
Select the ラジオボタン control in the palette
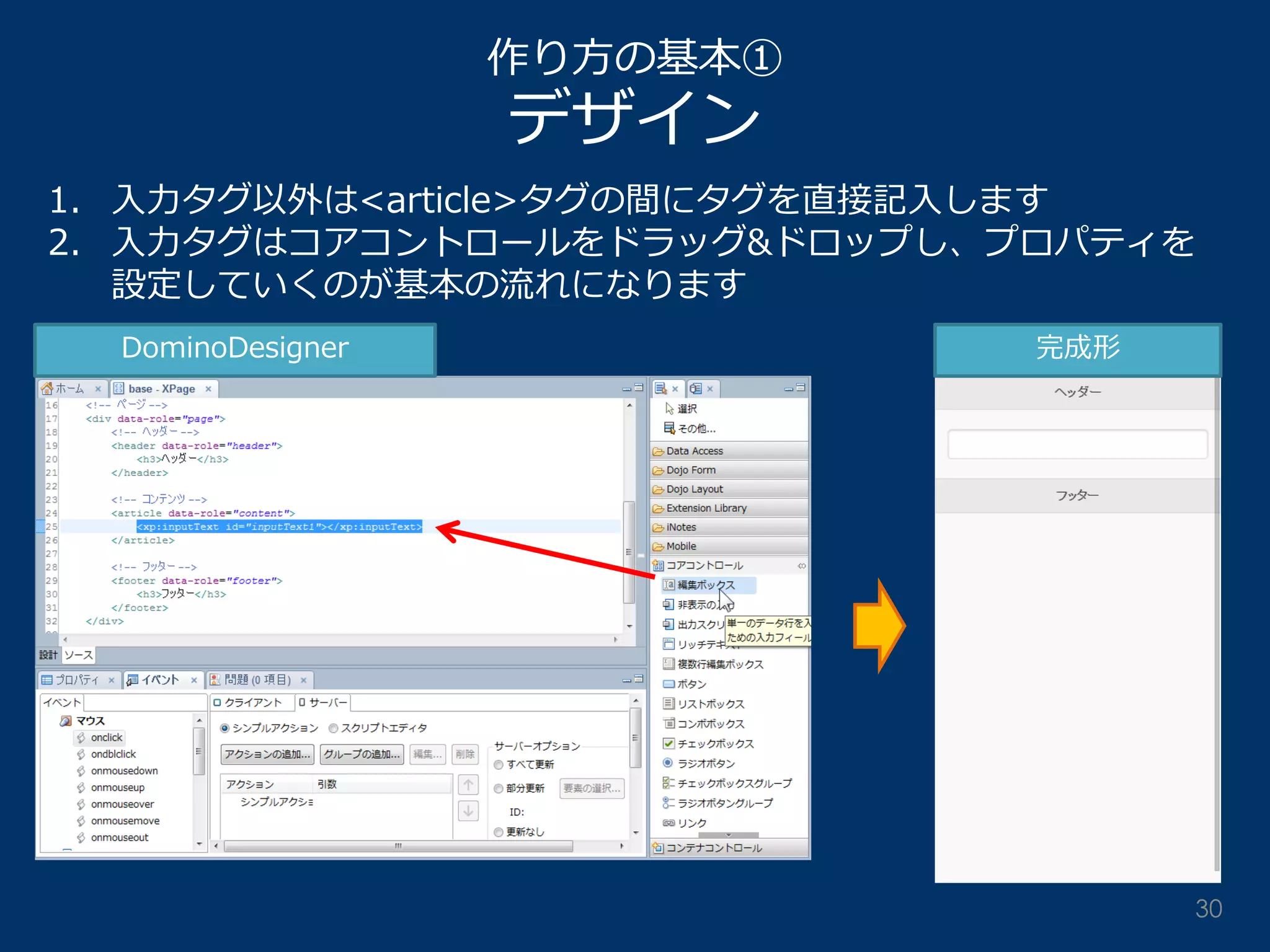tap(699, 763)
